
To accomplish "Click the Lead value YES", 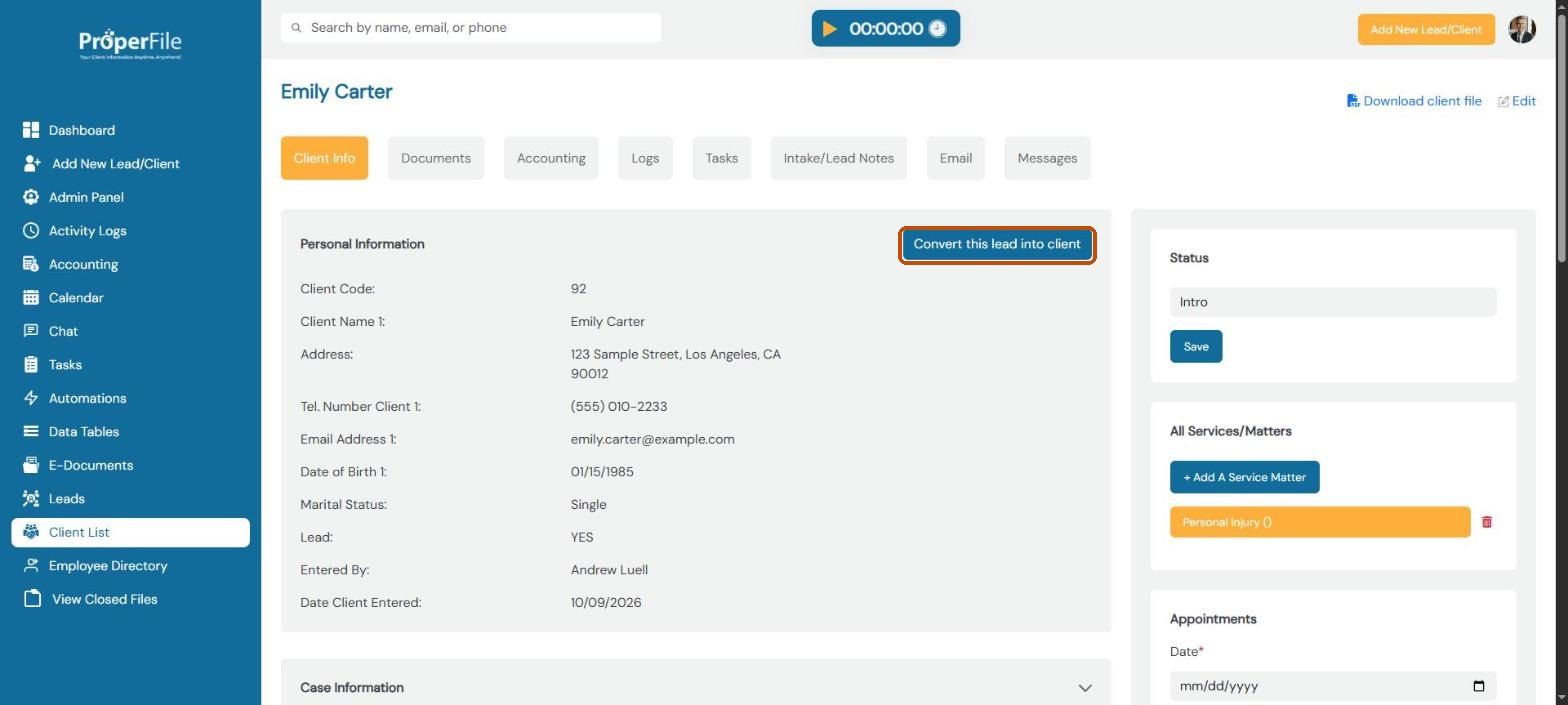I will (582, 538).
